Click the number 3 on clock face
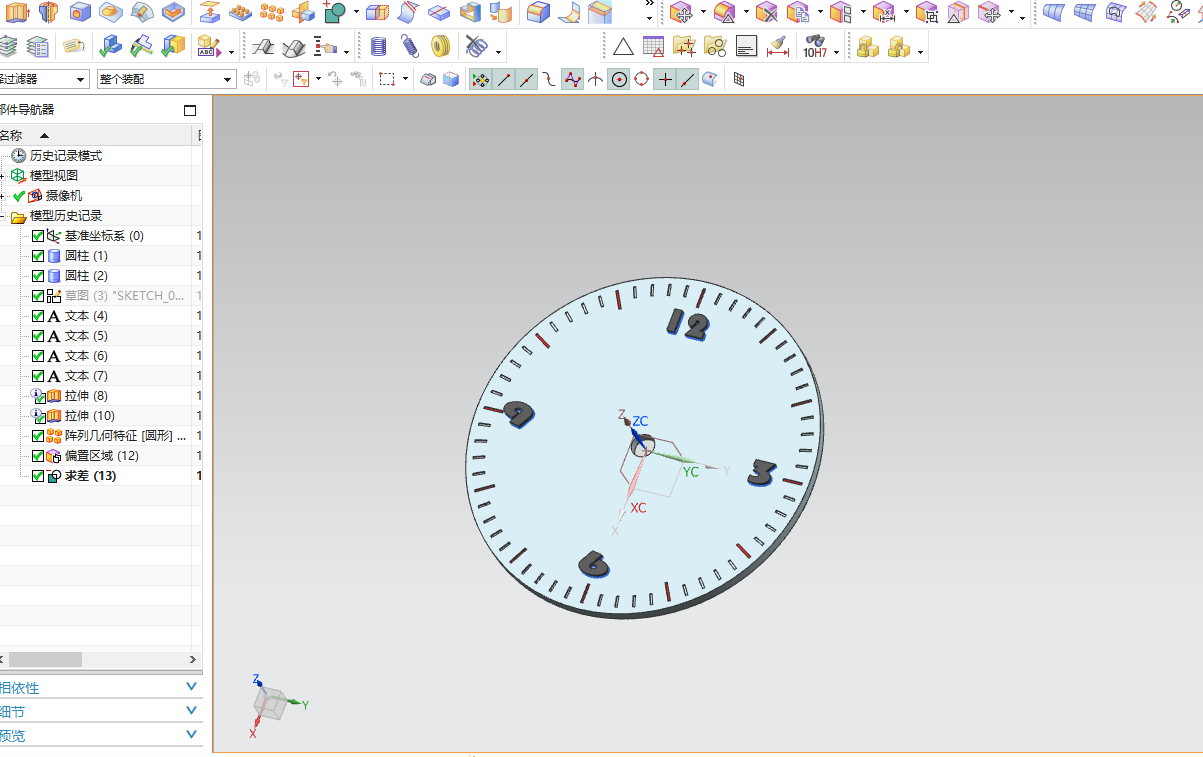 tap(763, 472)
